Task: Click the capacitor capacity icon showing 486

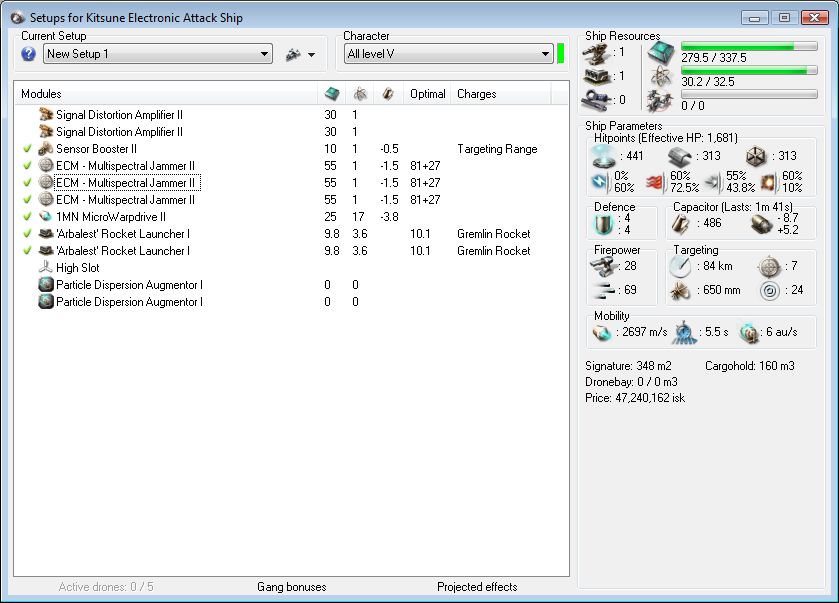Action: (x=680, y=224)
